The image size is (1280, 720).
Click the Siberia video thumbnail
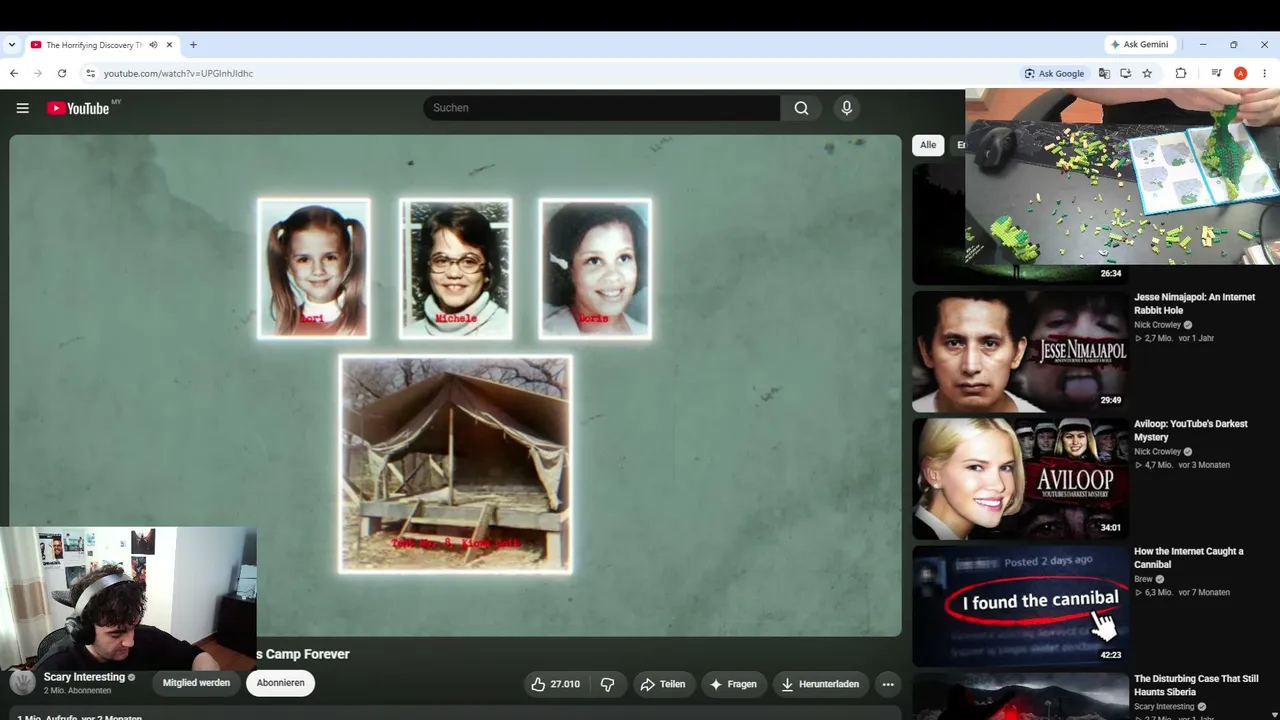point(1019,696)
